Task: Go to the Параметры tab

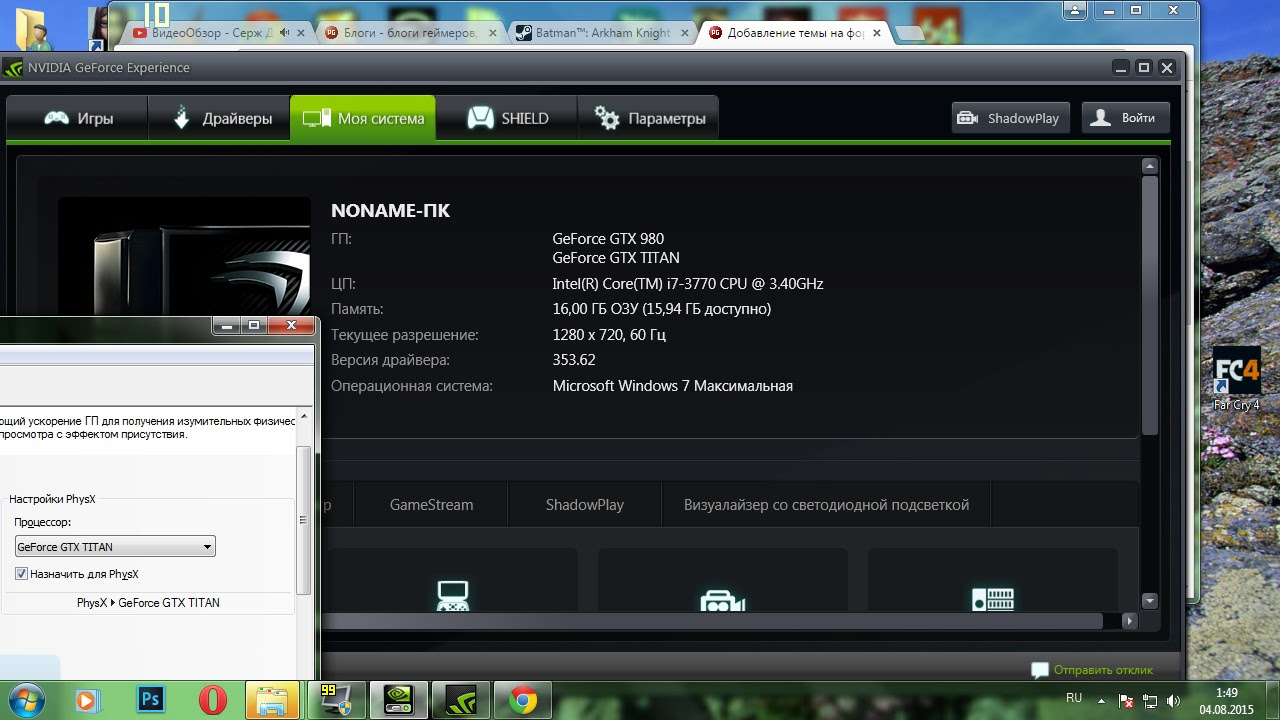Action: (x=648, y=118)
